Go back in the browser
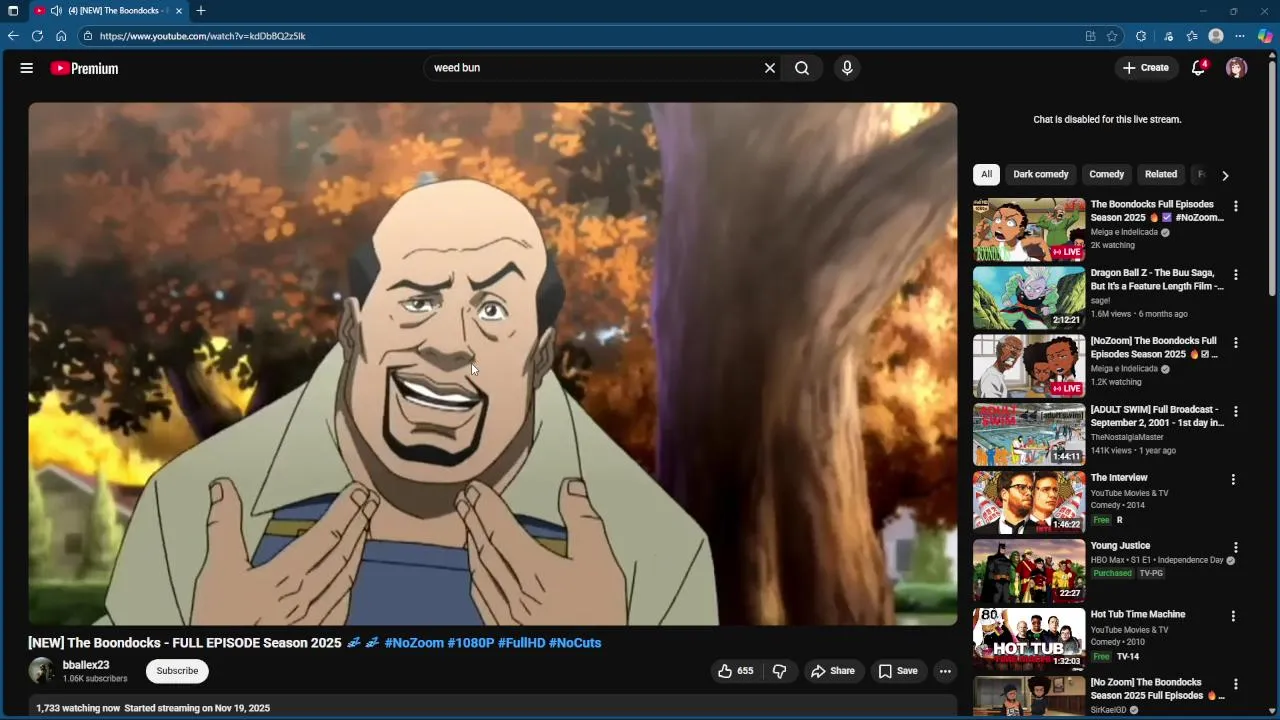 coord(13,36)
